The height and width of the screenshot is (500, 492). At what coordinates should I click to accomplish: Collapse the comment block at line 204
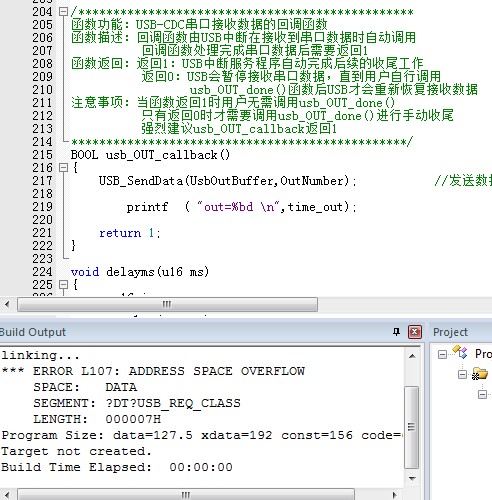63,12
